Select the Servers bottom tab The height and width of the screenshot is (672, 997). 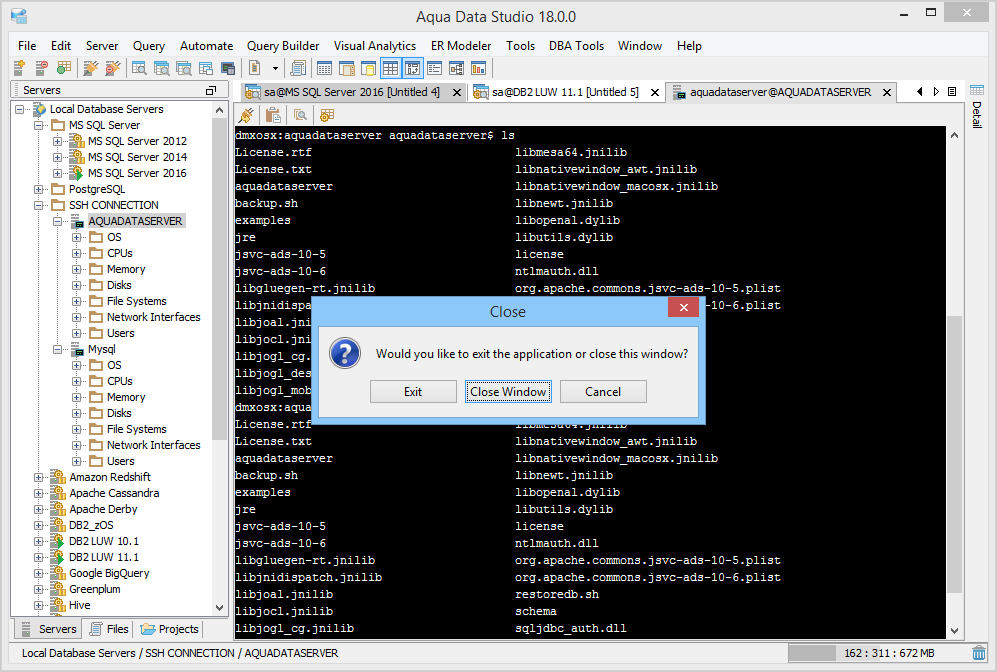(x=49, y=629)
